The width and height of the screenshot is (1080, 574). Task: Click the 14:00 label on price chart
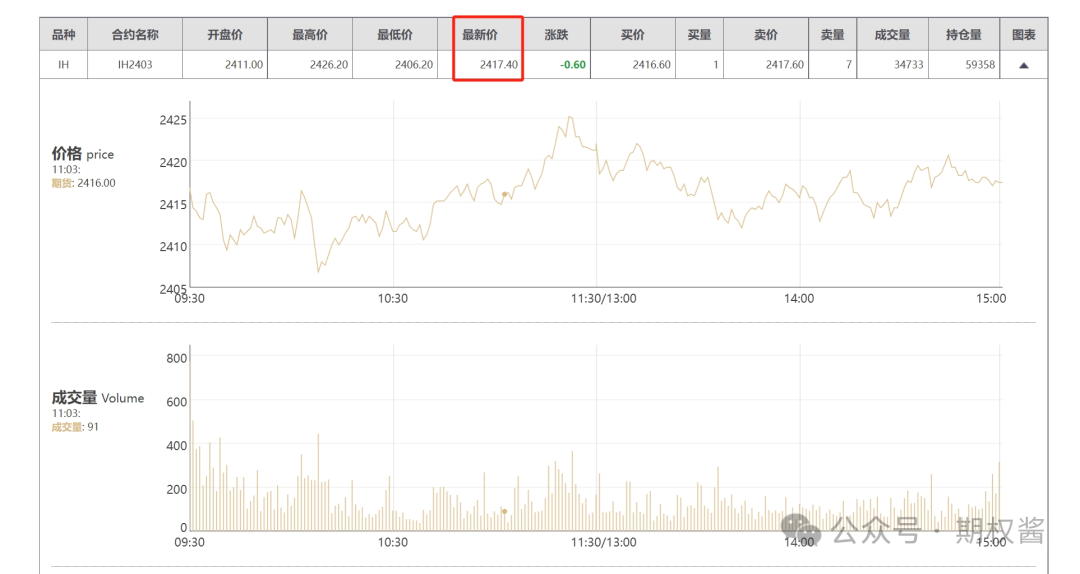click(799, 298)
